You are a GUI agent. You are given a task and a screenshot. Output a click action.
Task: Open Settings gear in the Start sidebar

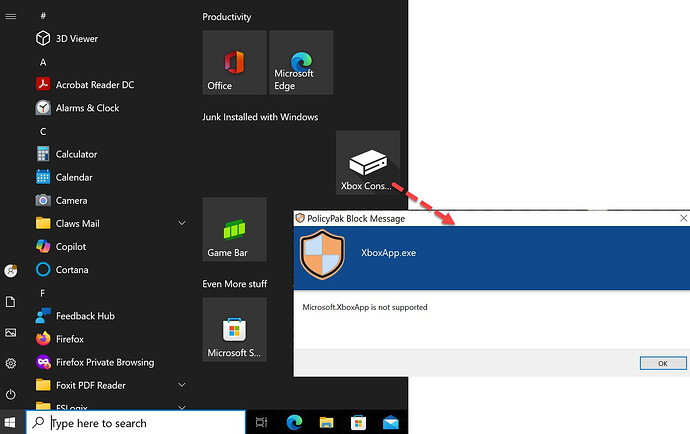tap(11, 363)
